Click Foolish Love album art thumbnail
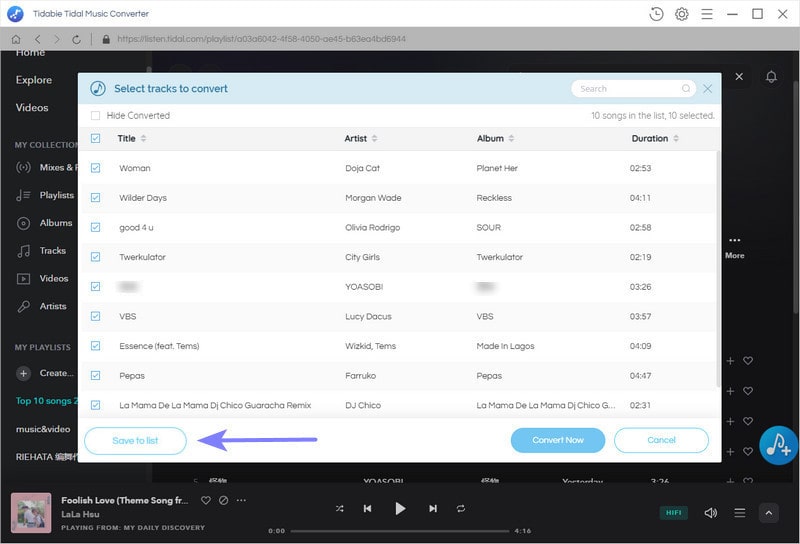This screenshot has width=800, height=544. 31,512
